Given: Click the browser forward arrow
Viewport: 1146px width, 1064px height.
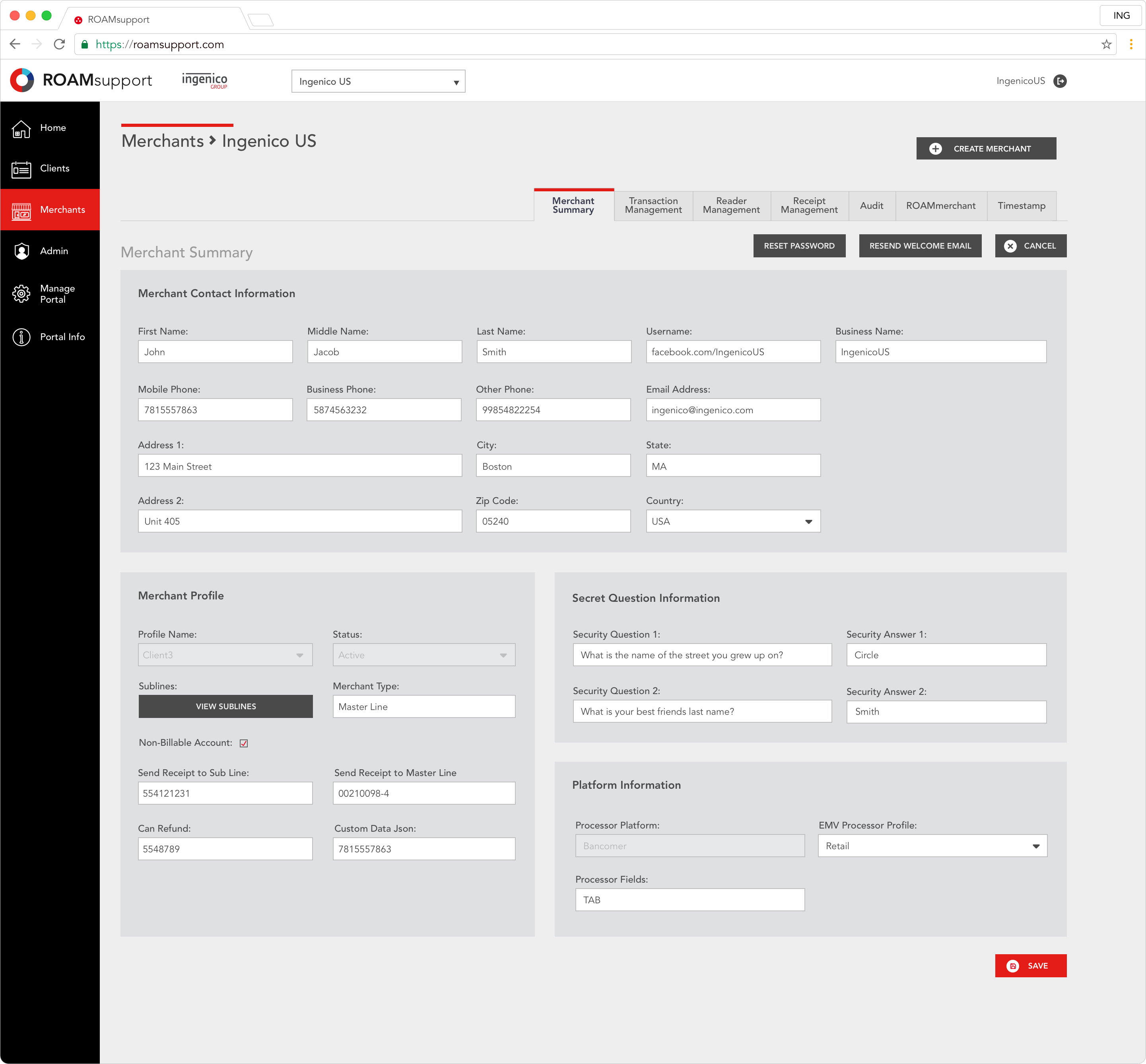Looking at the screenshot, I should point(37,44).
